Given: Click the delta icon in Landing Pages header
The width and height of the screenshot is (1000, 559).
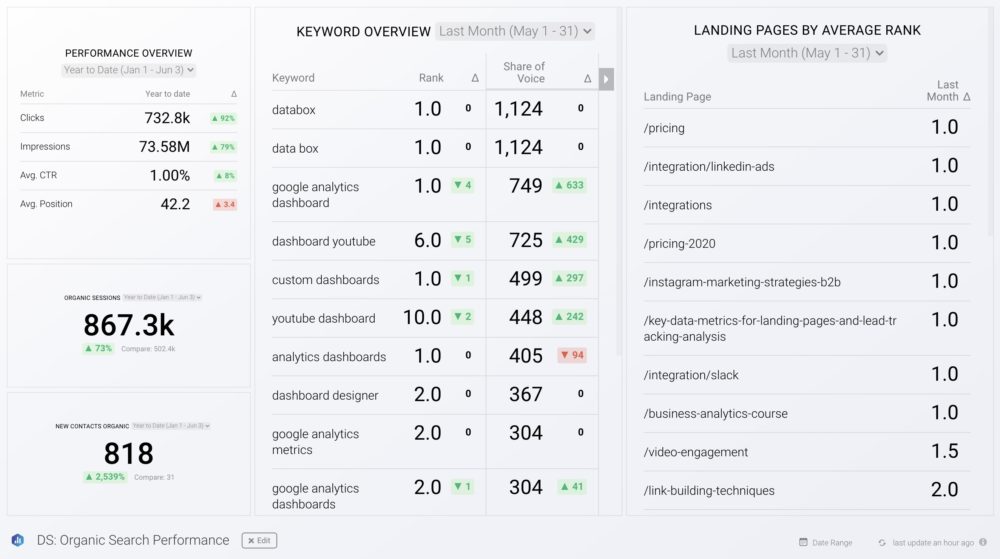Looking at the screenshot, I should (x=967, y=97).
